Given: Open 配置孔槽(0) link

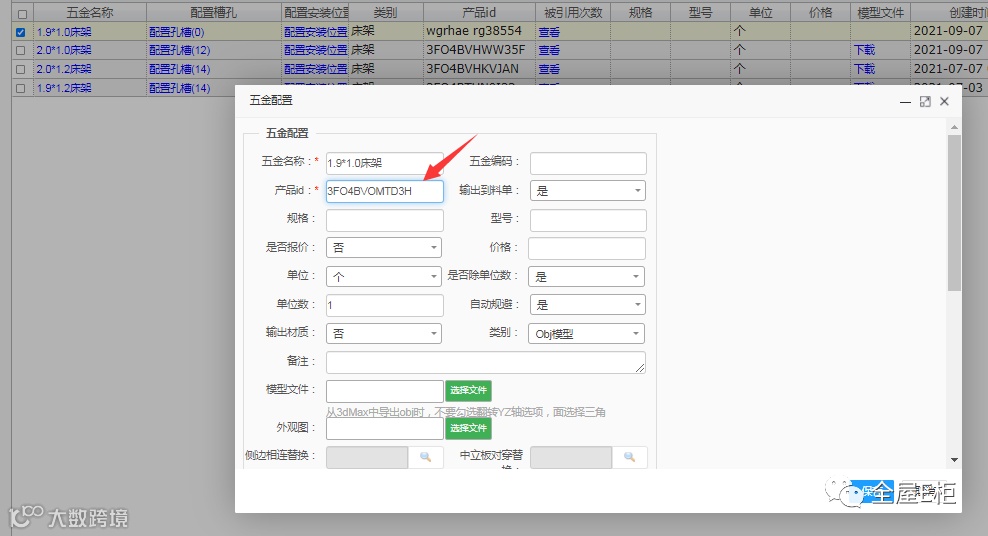Looking at the screenshot, I should pos(176,32).
